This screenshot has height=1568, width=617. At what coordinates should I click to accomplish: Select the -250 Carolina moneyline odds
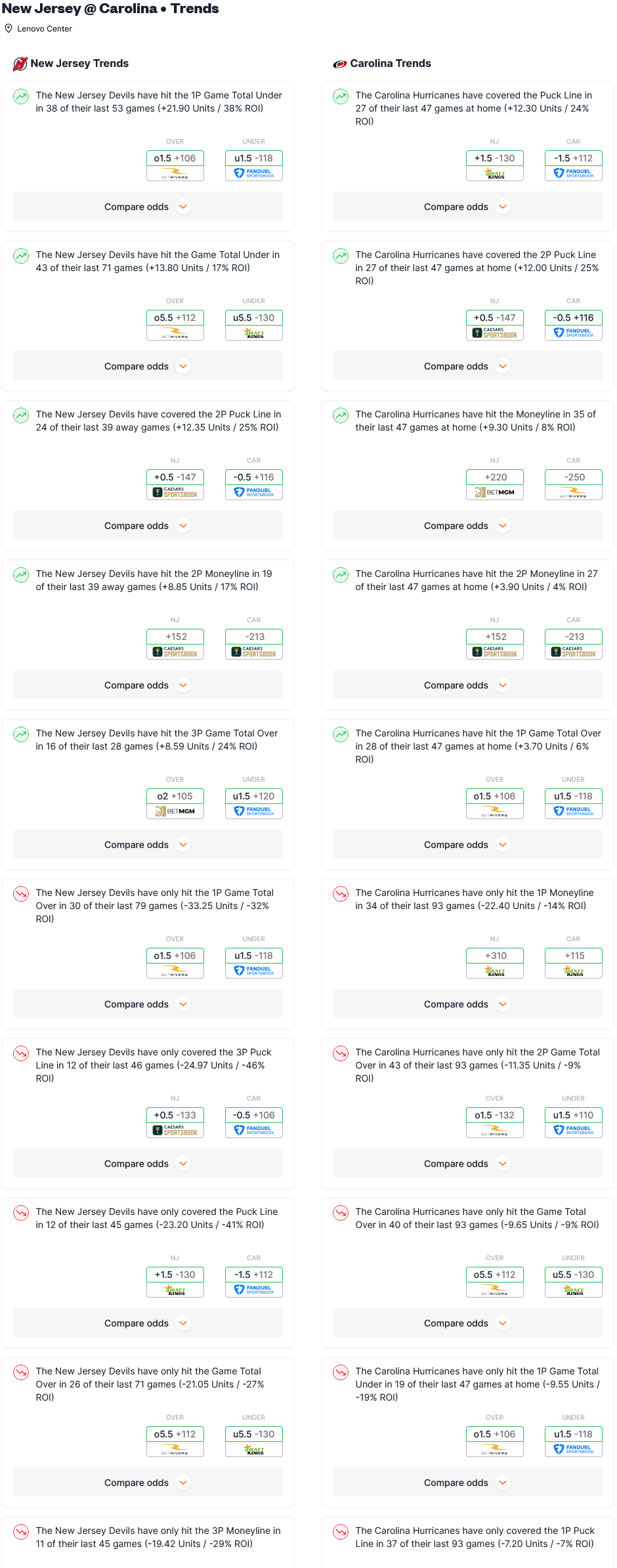pos(574,477)
